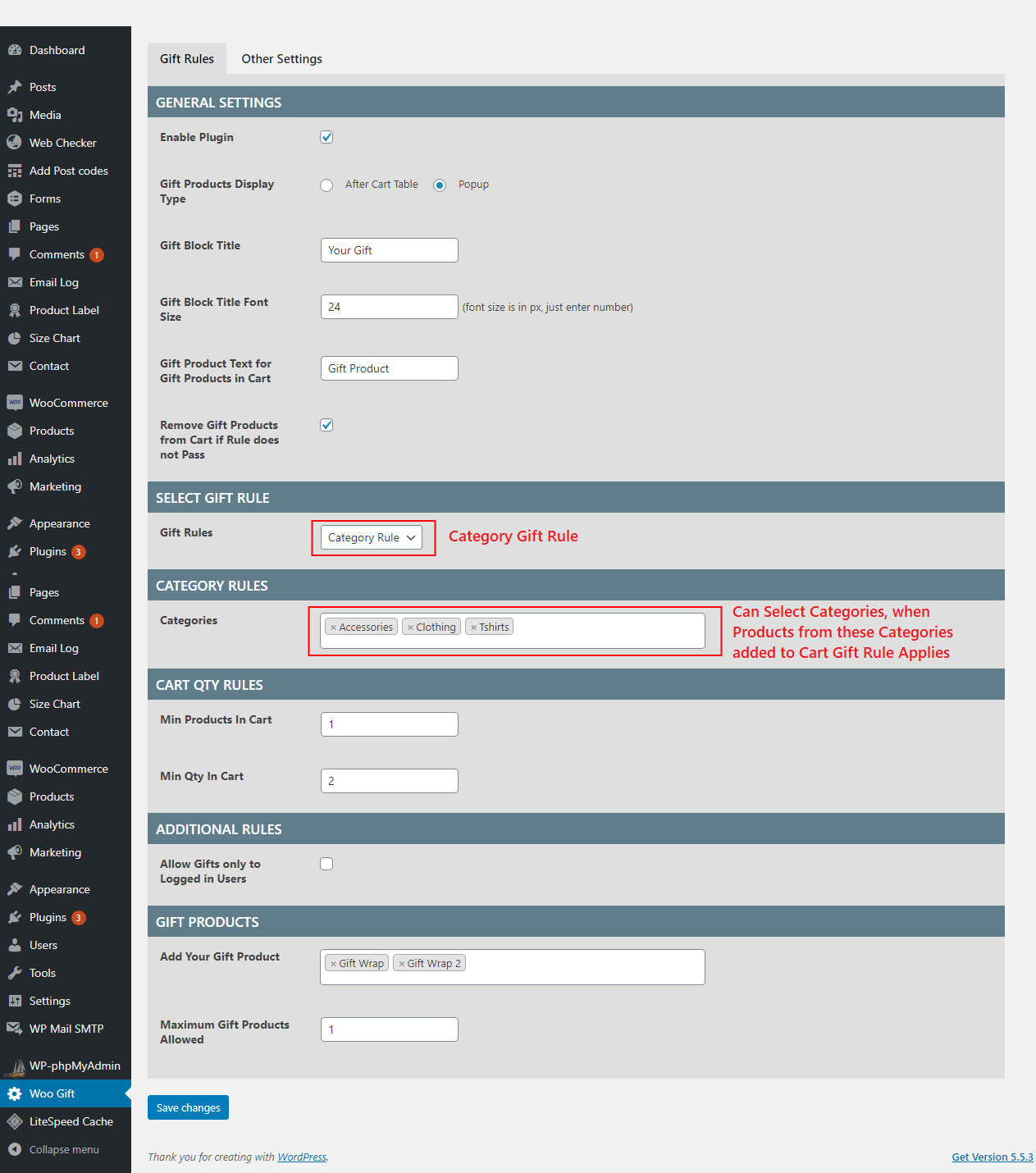This screenshot has width=1036, height=1173.
Task: Focus the Gift Product Text input
Action: pos(390,368)
